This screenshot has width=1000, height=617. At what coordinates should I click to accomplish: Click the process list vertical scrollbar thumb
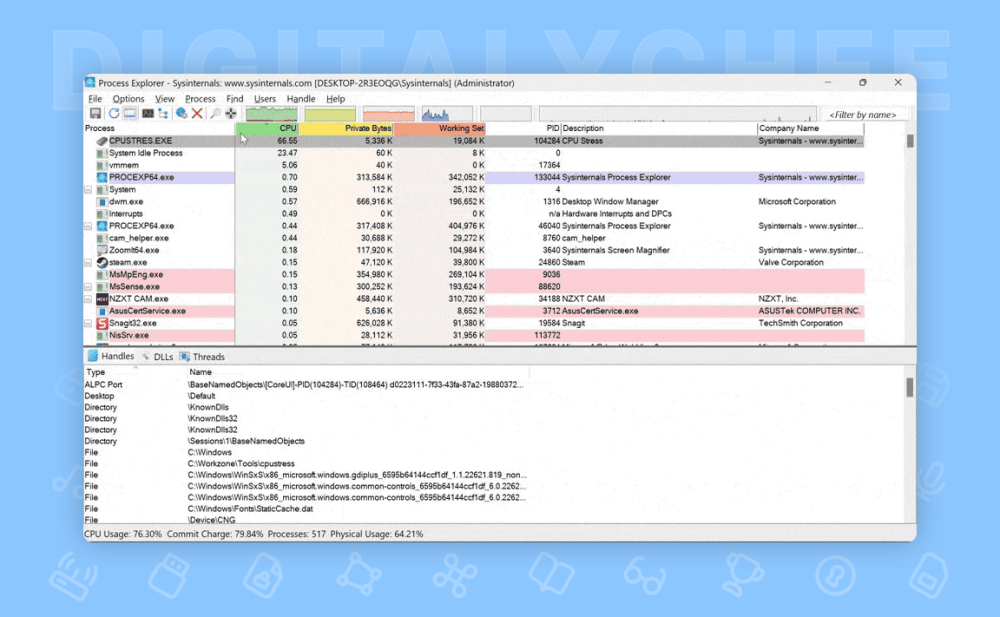coord(910,141)
